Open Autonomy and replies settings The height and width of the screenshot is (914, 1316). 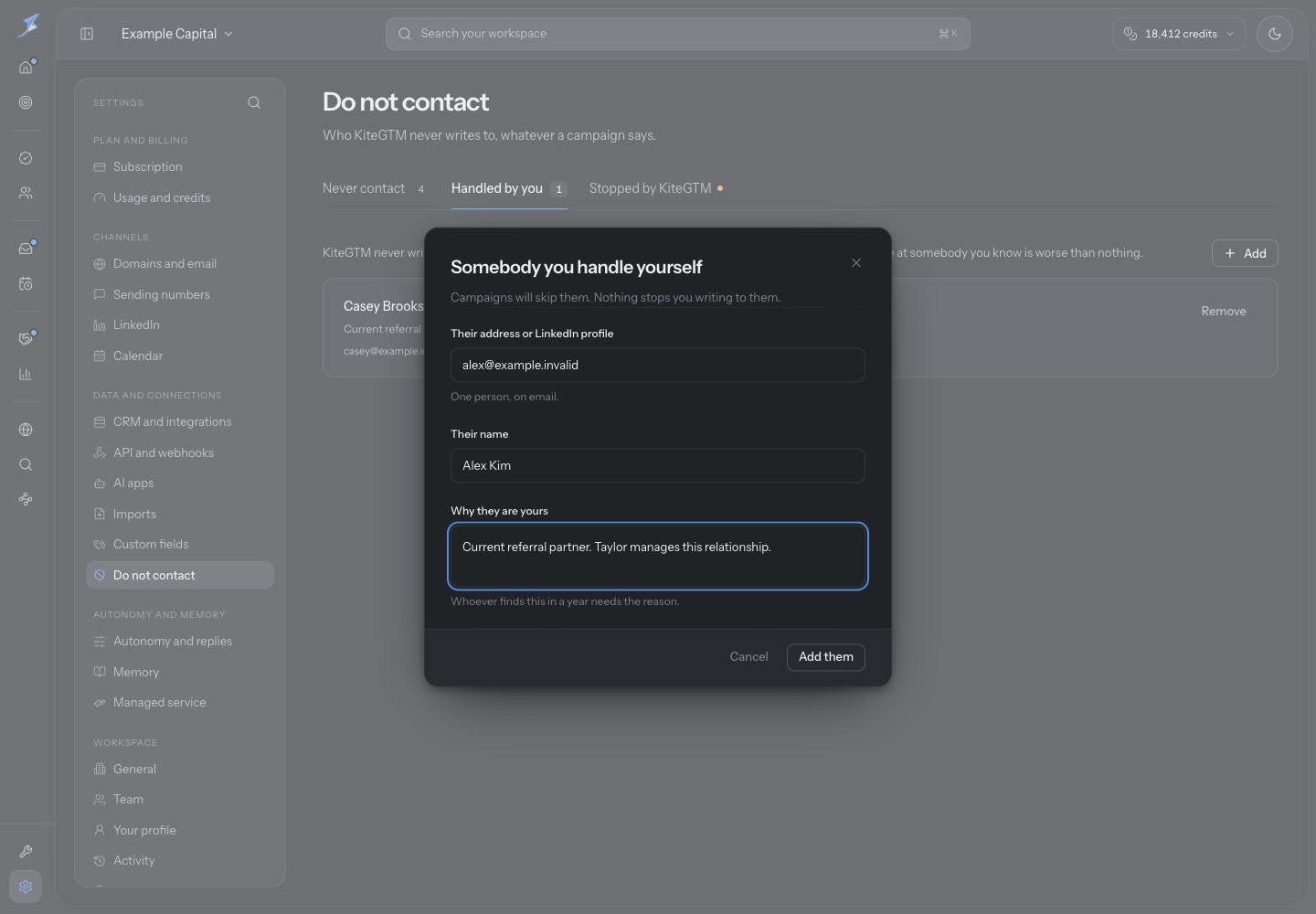click(x=180, y=642)
